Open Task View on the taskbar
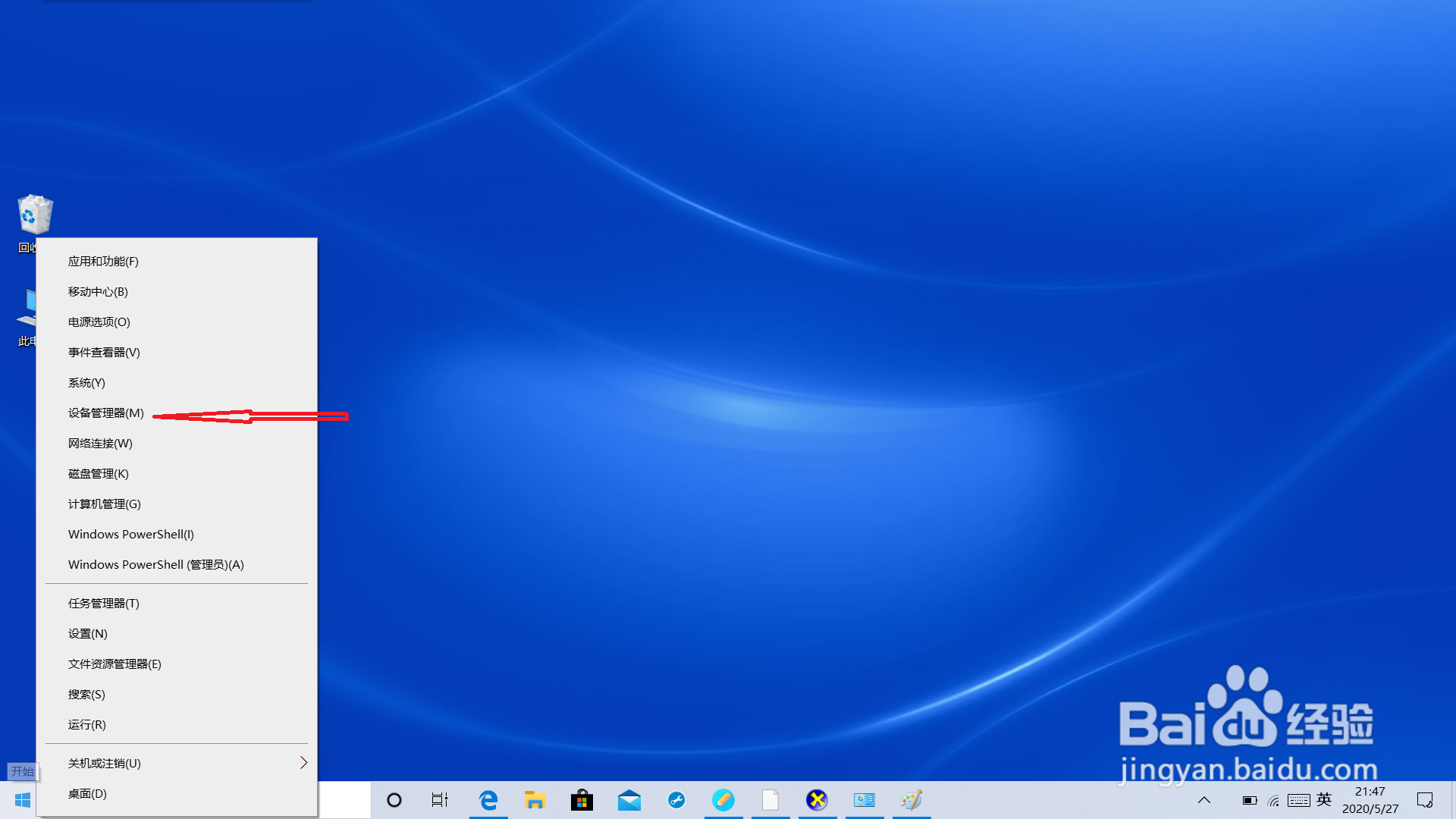 (440, 800)
